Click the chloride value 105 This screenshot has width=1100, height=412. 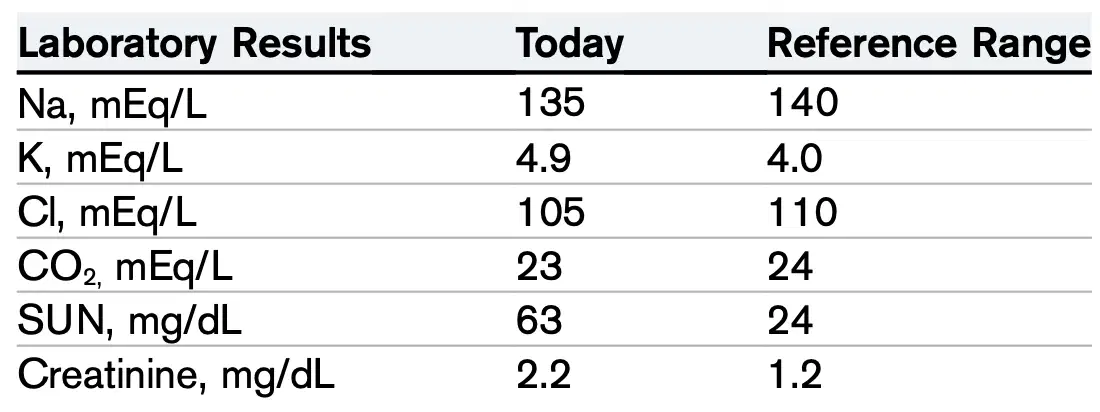click(x=551, y=211)
